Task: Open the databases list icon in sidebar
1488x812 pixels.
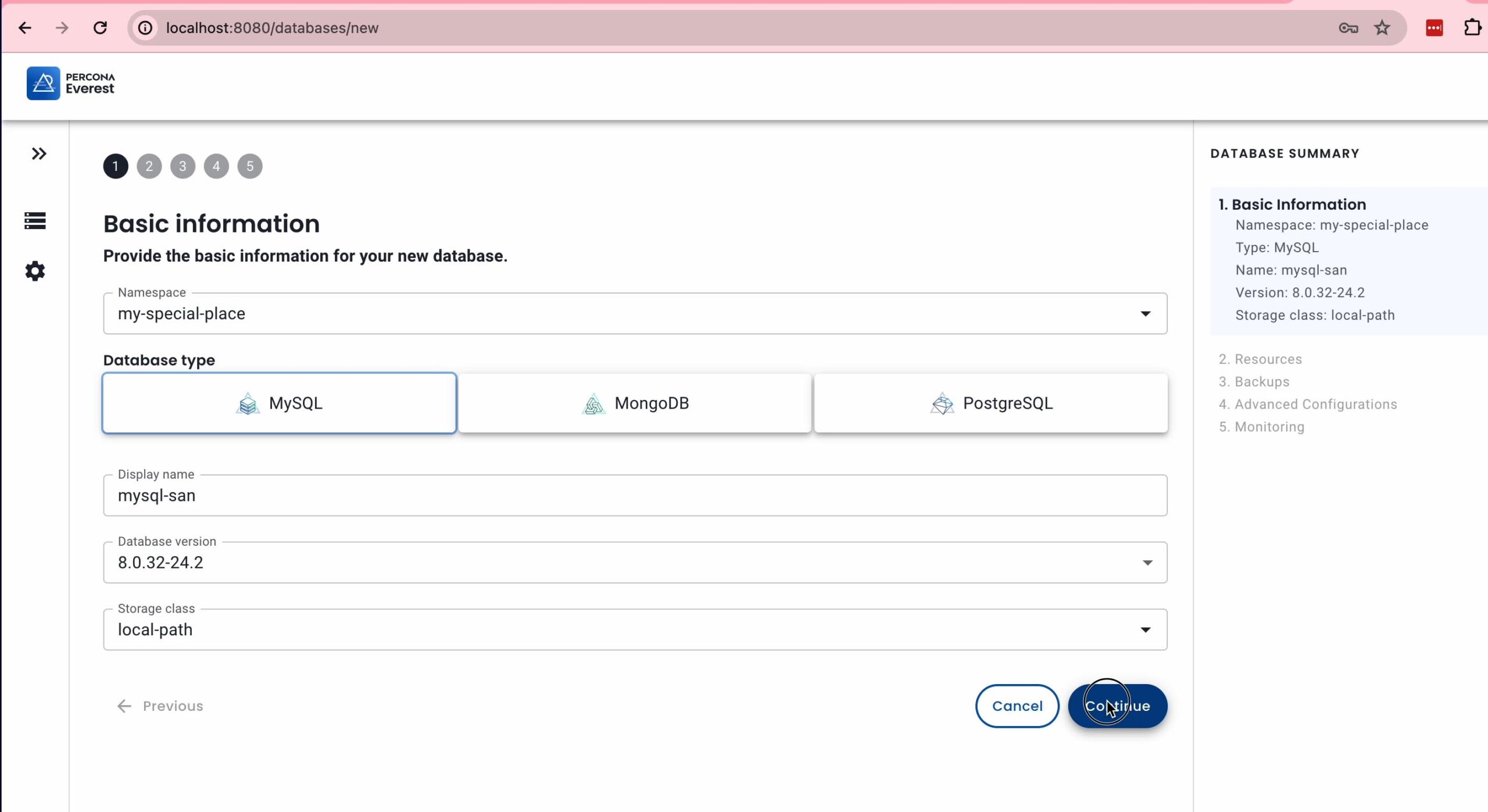Action: pyautogui.click(x=35, y=221)
